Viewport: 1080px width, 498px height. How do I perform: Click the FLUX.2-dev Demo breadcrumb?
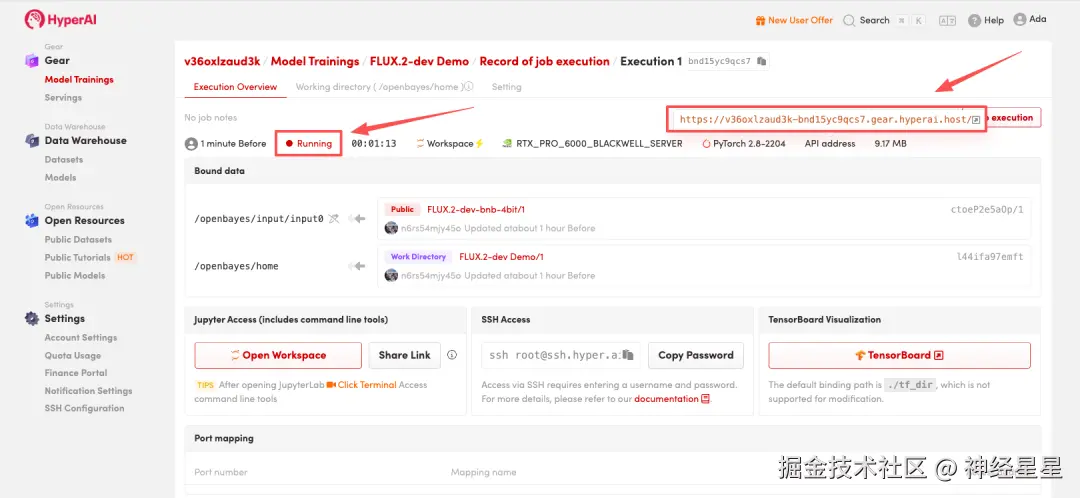(x=419, y=61)
